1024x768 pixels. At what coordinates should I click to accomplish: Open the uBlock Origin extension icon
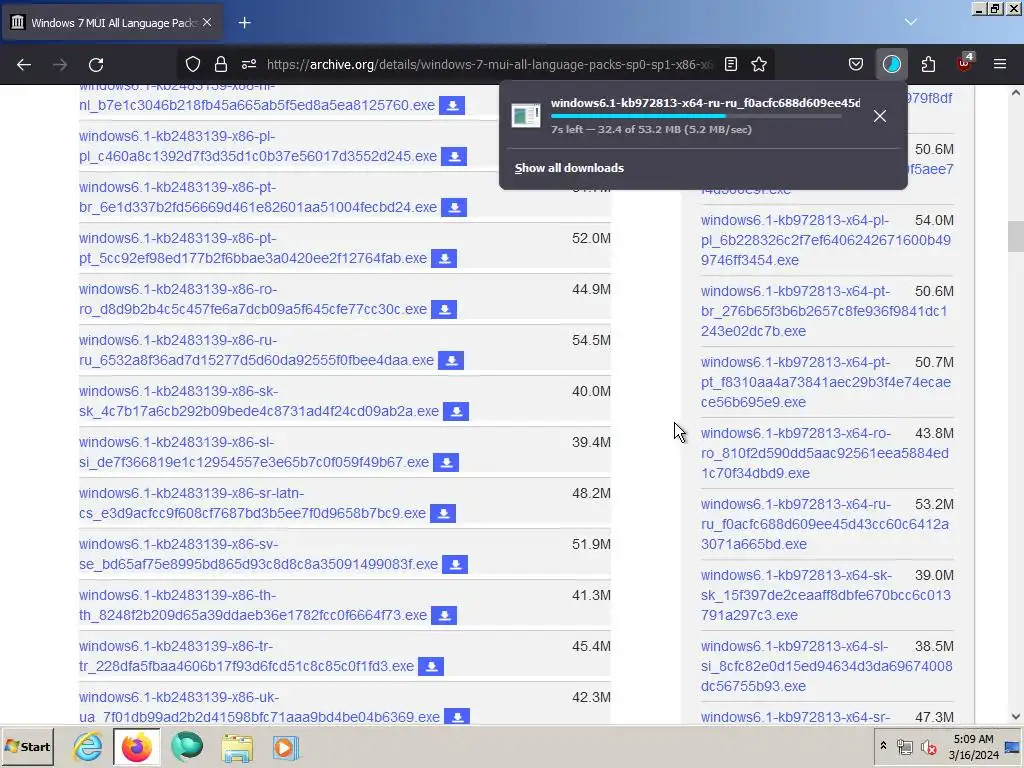[964, 64]
